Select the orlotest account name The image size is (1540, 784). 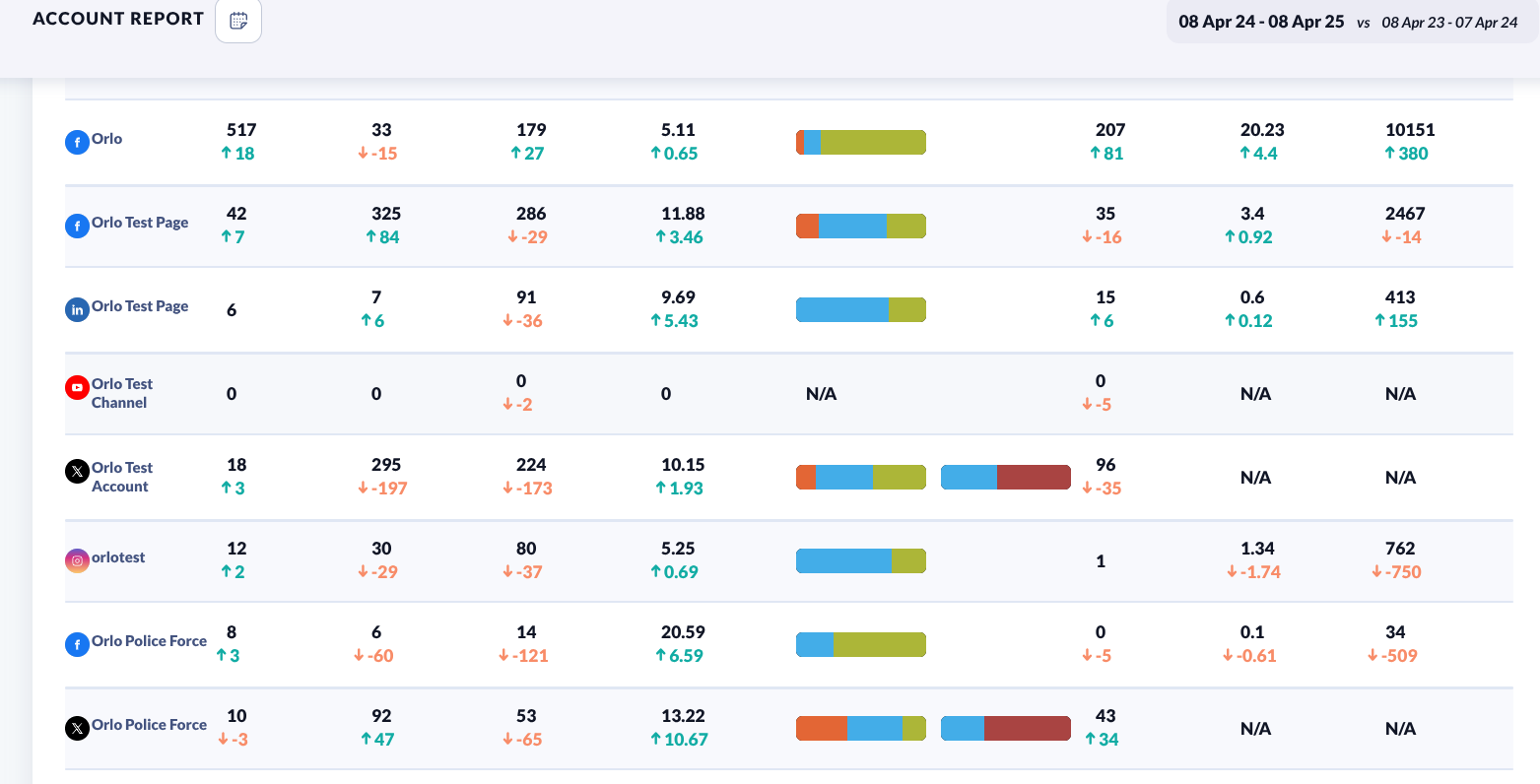pyautogui.click(x=118, y=557)
